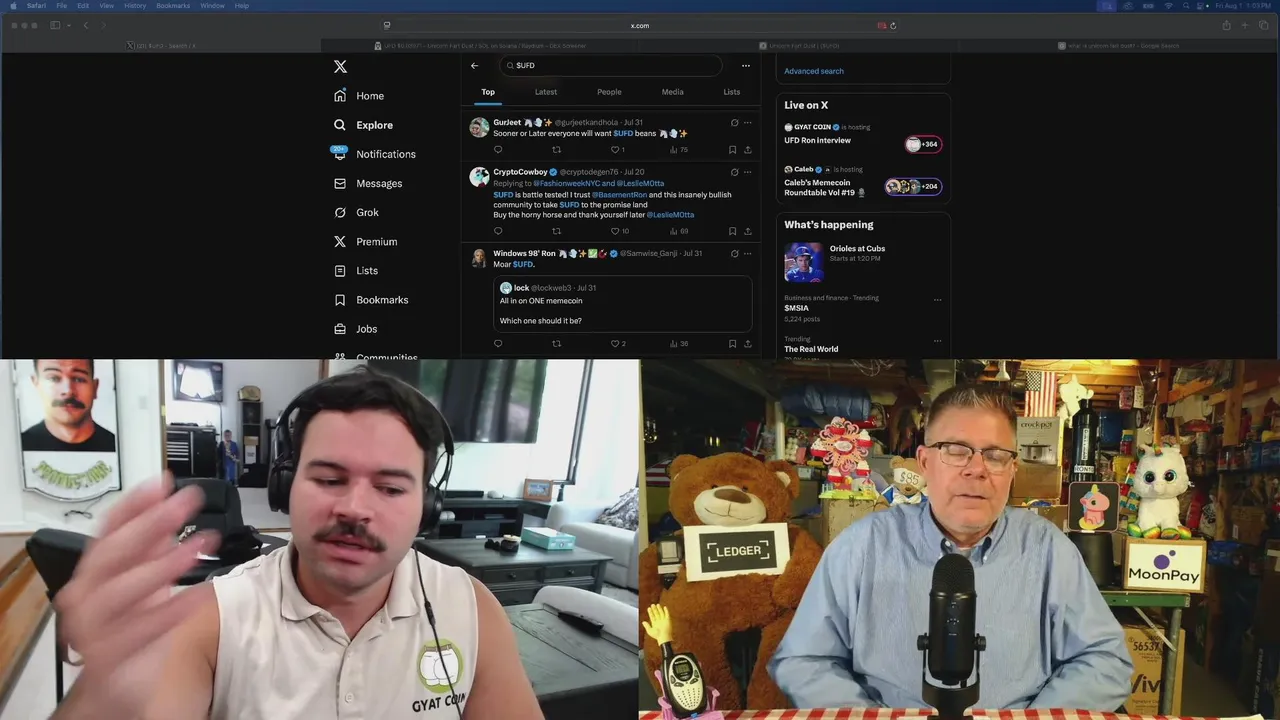Viewport: 1280px width, 720px height.
Task: Open Safari History menu
Action: (x=134, y=6)
